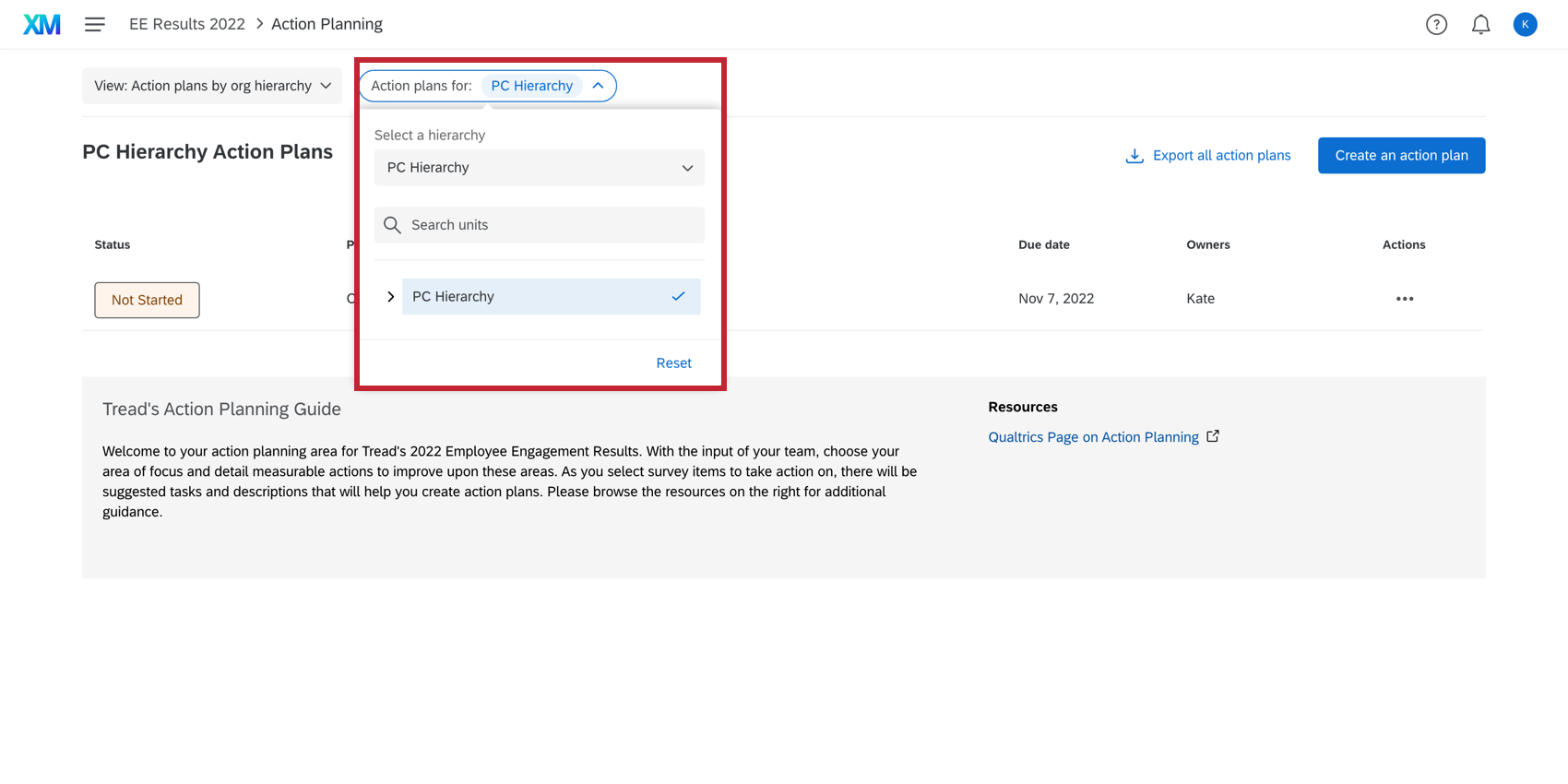Open the hamburger navigation menu

click(94, 24)
